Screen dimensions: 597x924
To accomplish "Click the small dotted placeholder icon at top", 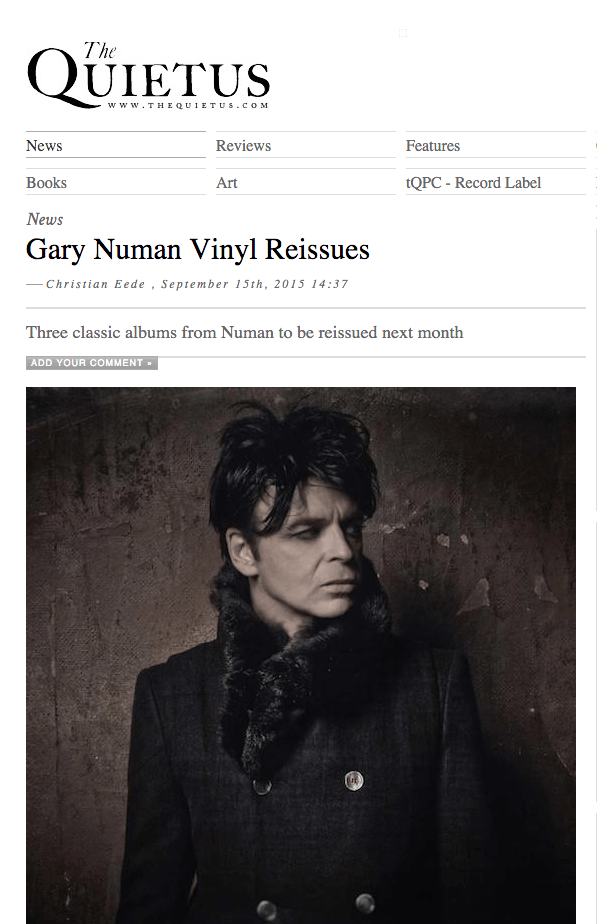I will 403,33.
